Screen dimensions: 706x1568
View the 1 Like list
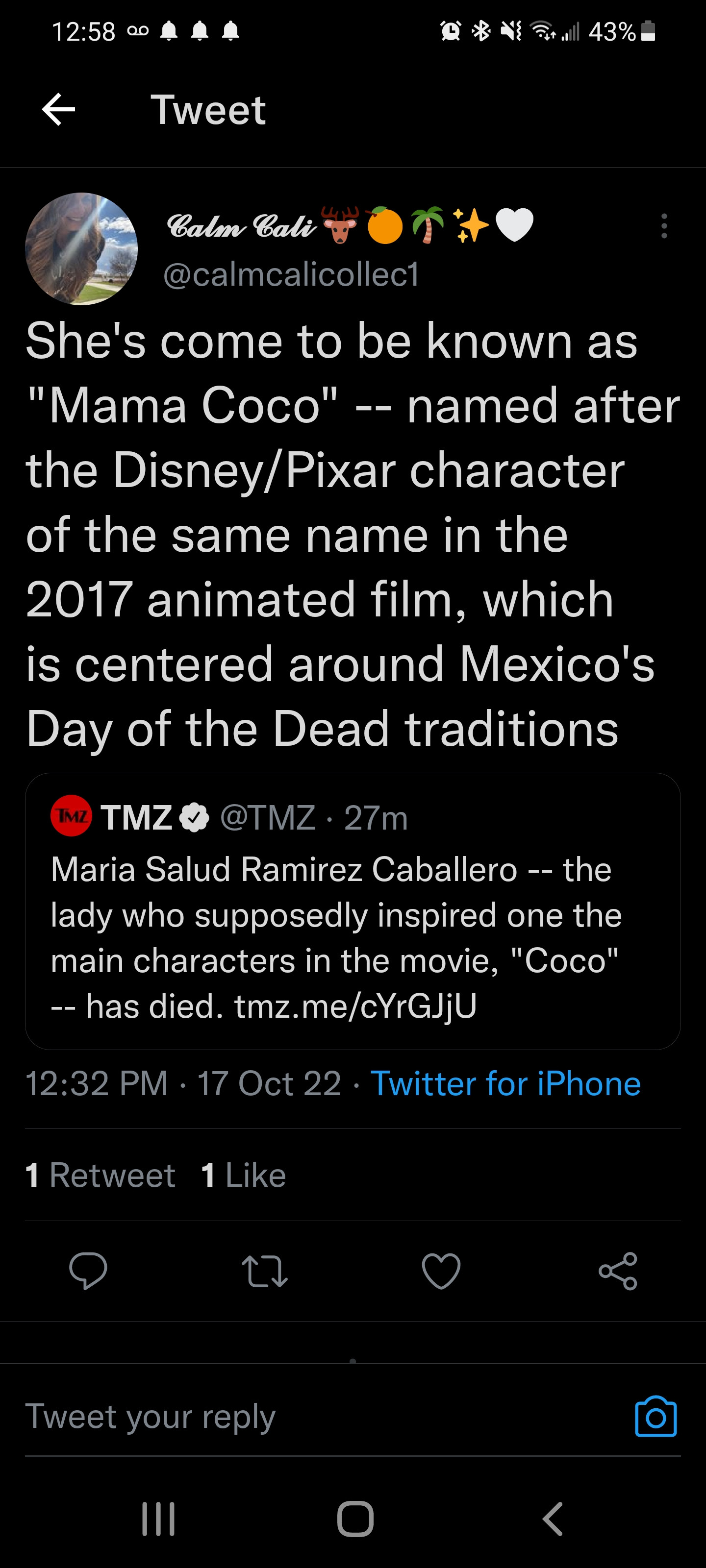click(x=244, y=1175)
